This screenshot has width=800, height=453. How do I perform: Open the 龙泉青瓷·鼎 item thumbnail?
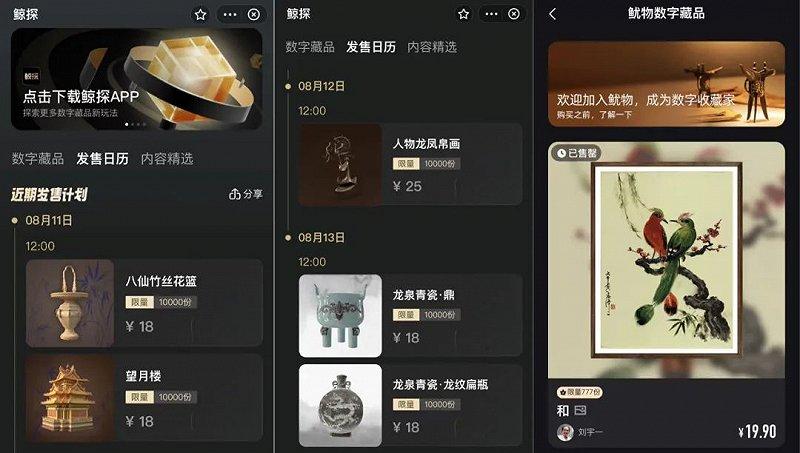pos(340,316)
